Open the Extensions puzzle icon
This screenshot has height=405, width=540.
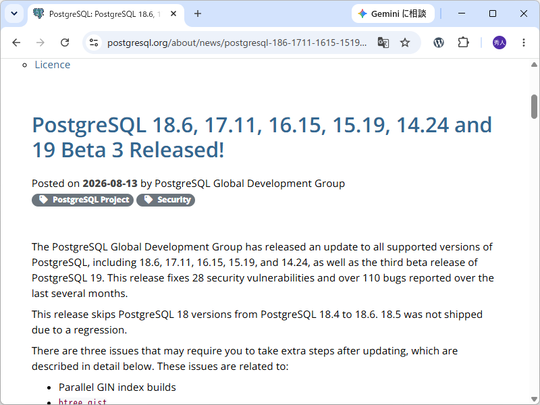click(x=463, y=43)
